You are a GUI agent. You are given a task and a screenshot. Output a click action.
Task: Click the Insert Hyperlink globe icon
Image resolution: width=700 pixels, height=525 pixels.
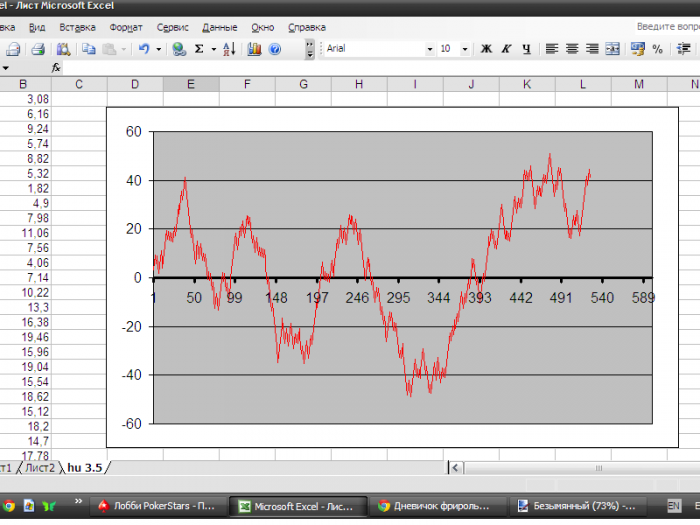click(179, 48)
